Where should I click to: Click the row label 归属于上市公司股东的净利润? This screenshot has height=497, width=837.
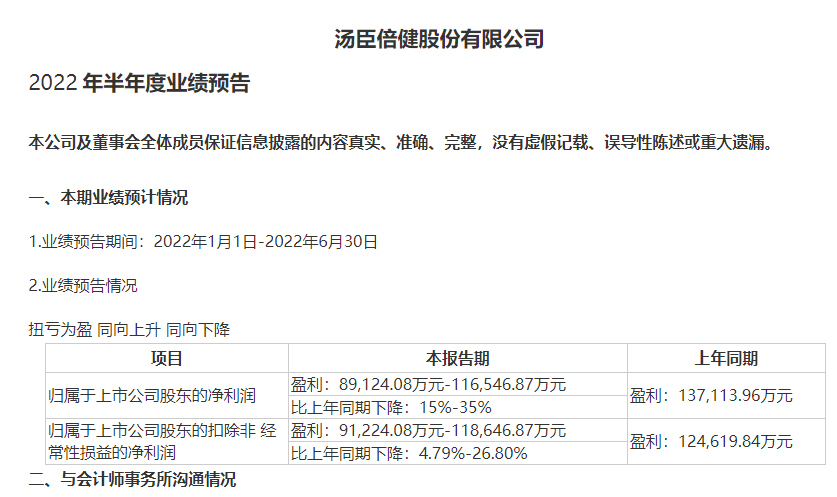point(167,396)
